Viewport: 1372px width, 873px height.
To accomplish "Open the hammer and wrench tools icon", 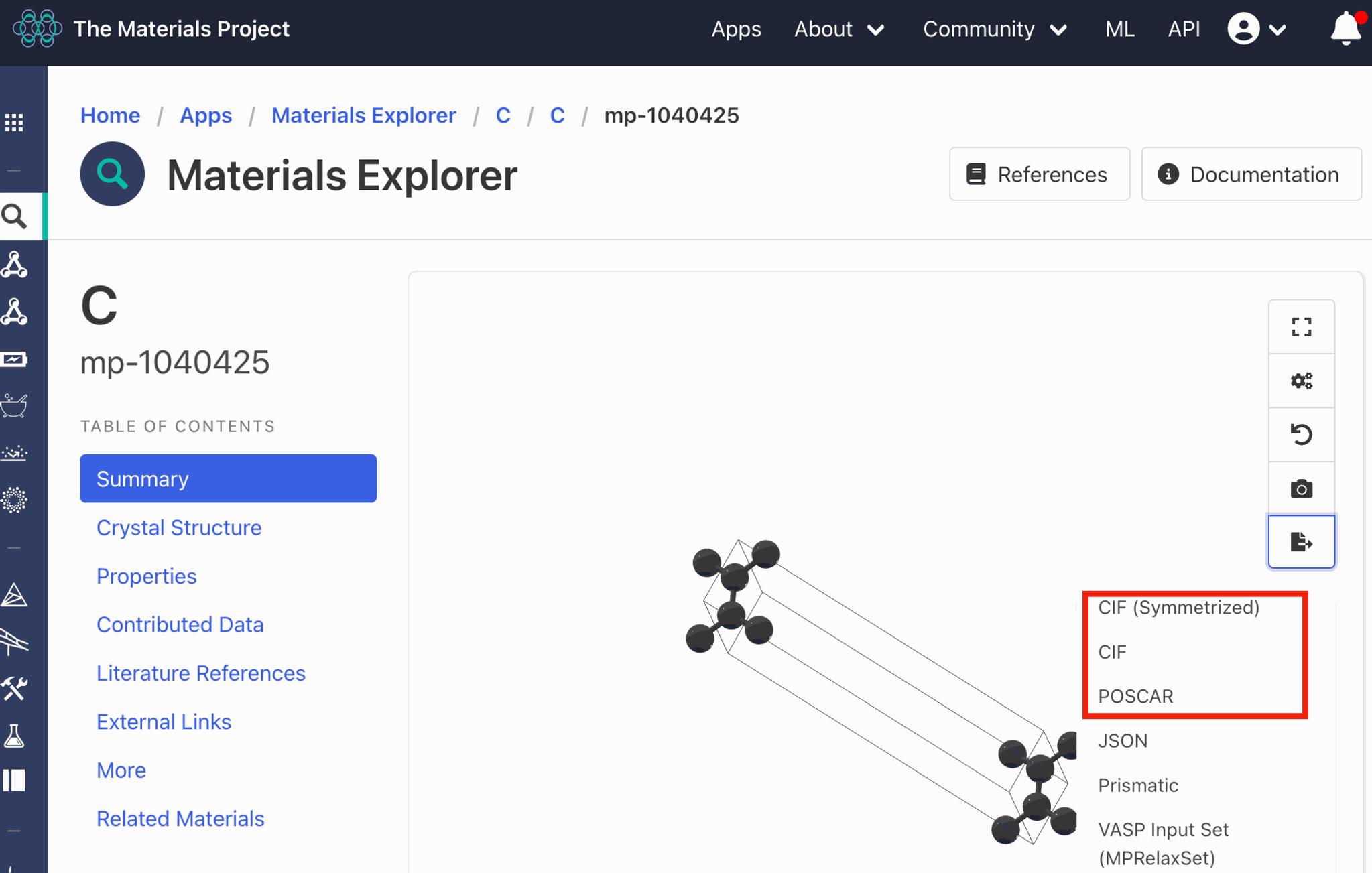I will [14, 689].
